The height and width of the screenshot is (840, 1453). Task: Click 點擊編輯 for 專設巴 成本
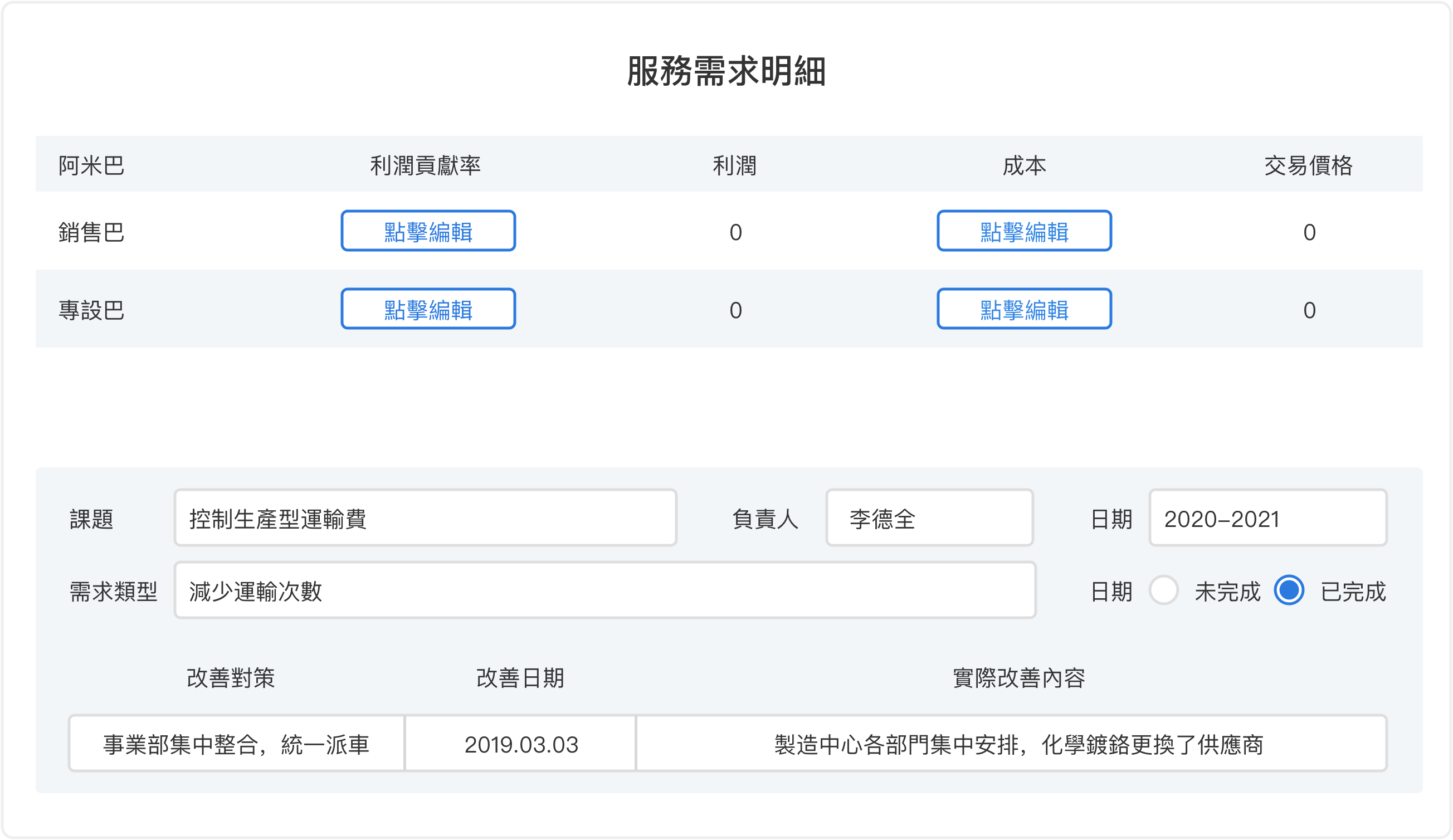click(1024, 309)
